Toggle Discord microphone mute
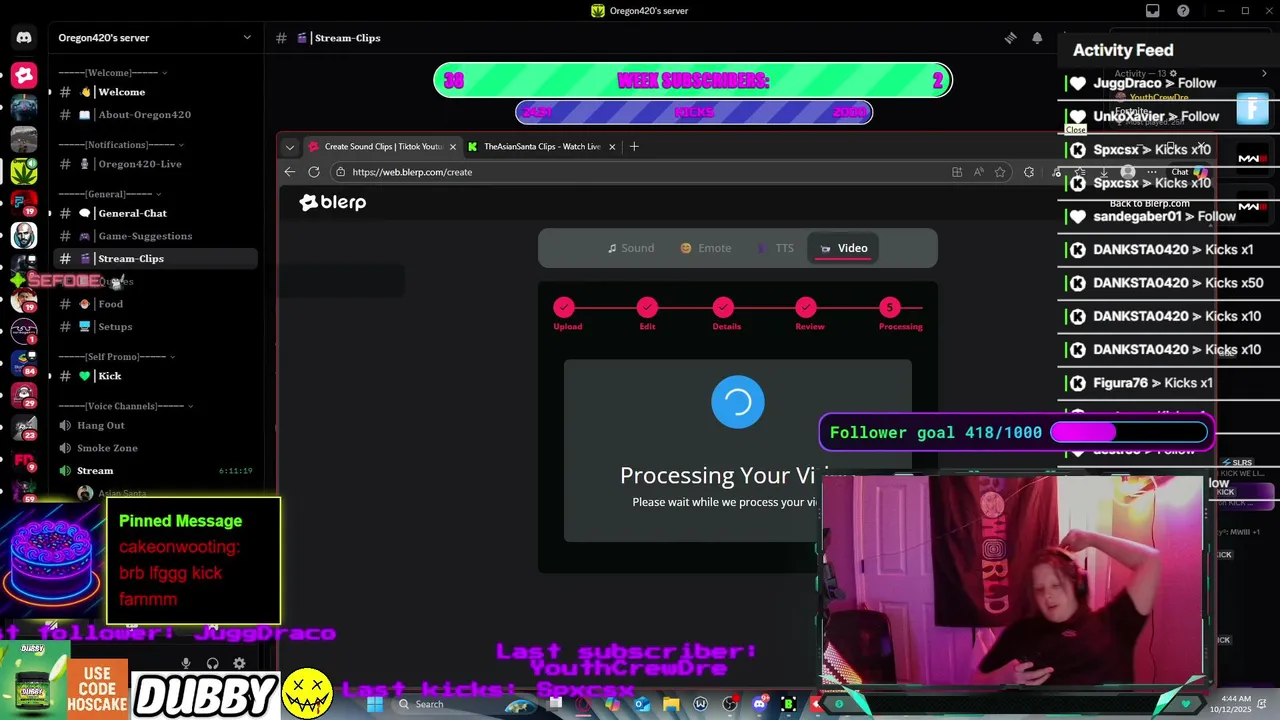Screen dimensions: 1280x720 [186, 663]
